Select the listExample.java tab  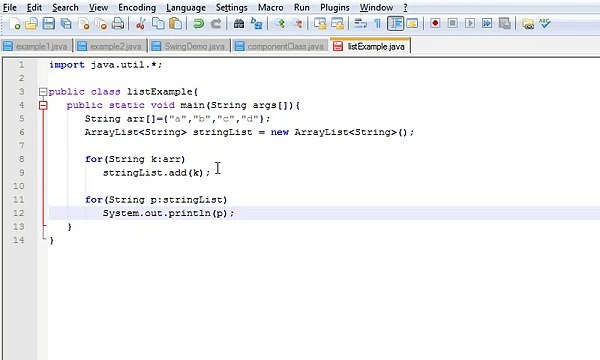(x=370, y=46)
